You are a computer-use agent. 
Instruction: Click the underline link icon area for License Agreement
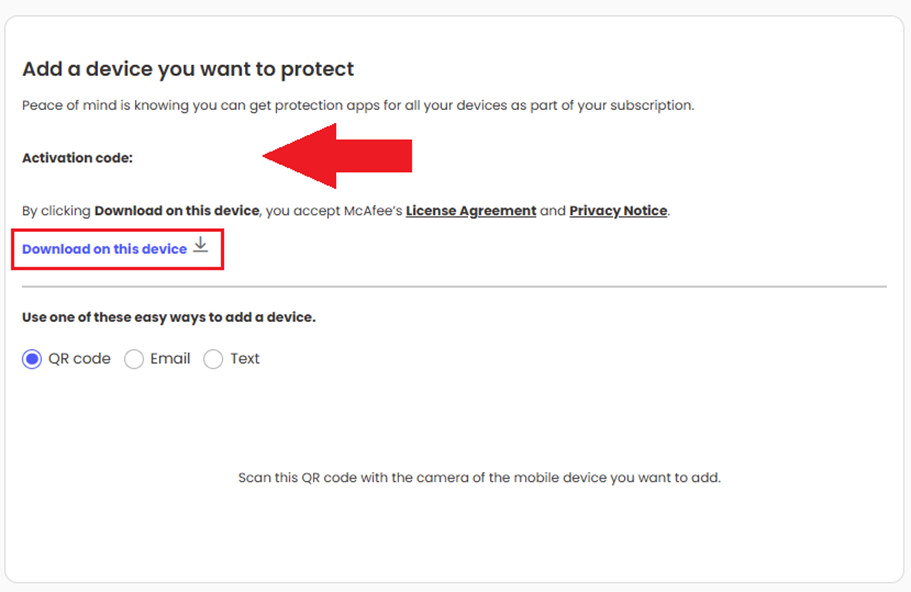click(471, 210)
